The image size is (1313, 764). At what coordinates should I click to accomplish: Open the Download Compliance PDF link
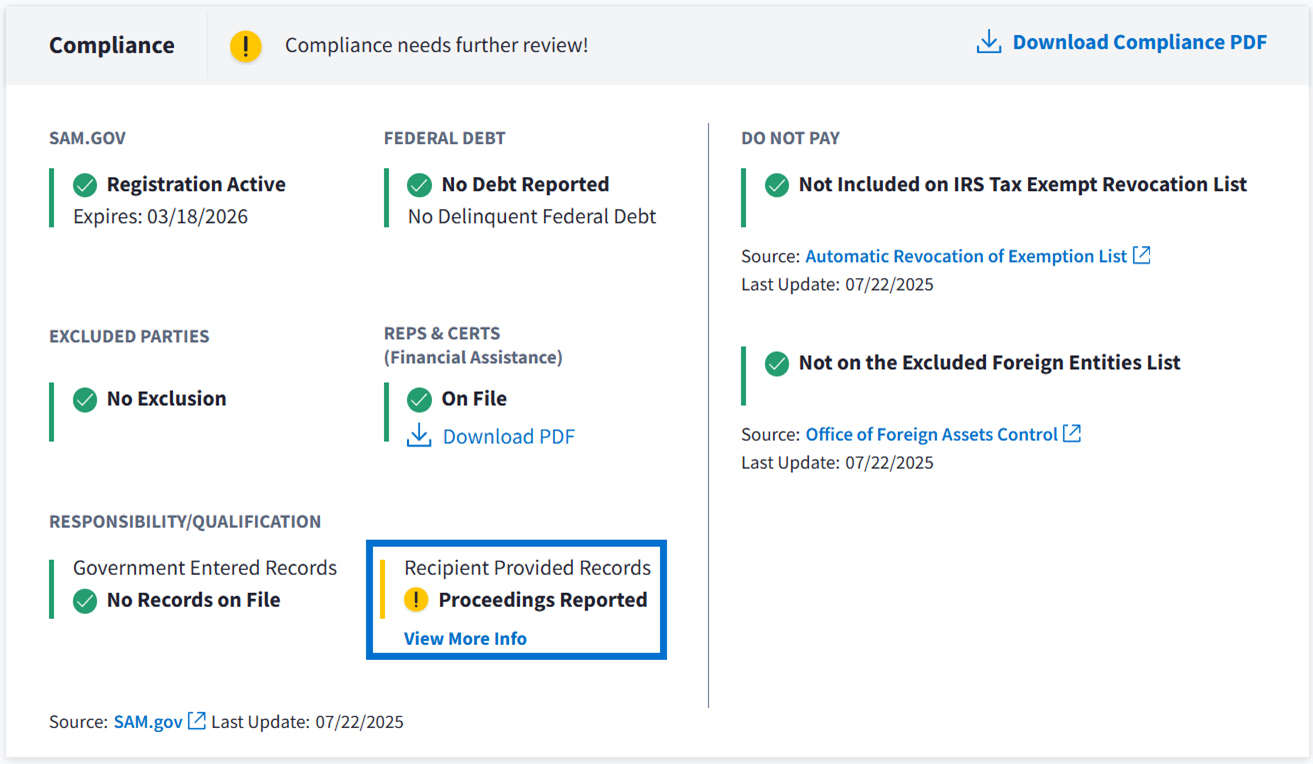pos(1139,42)
